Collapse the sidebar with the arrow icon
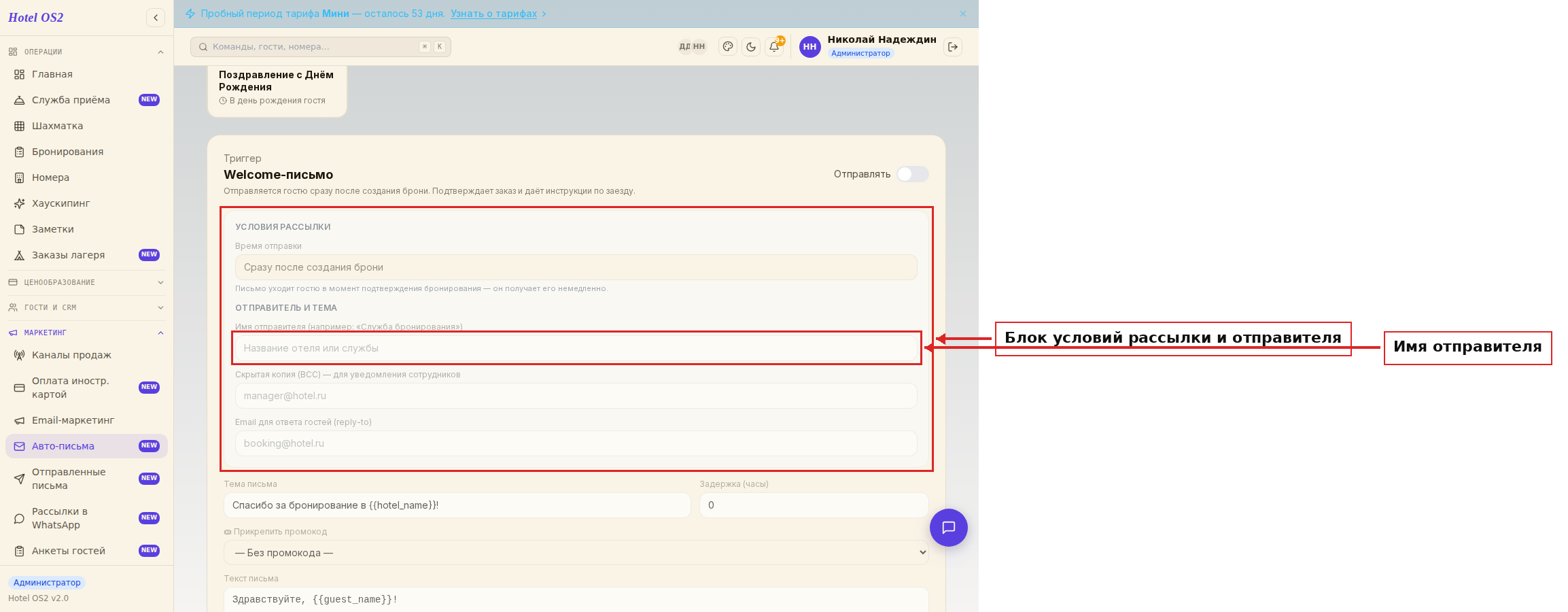 pos(156,18)
